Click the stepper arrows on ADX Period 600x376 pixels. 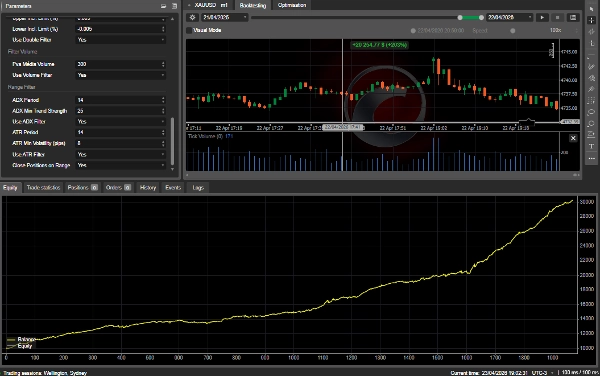(x=163, y=100)
